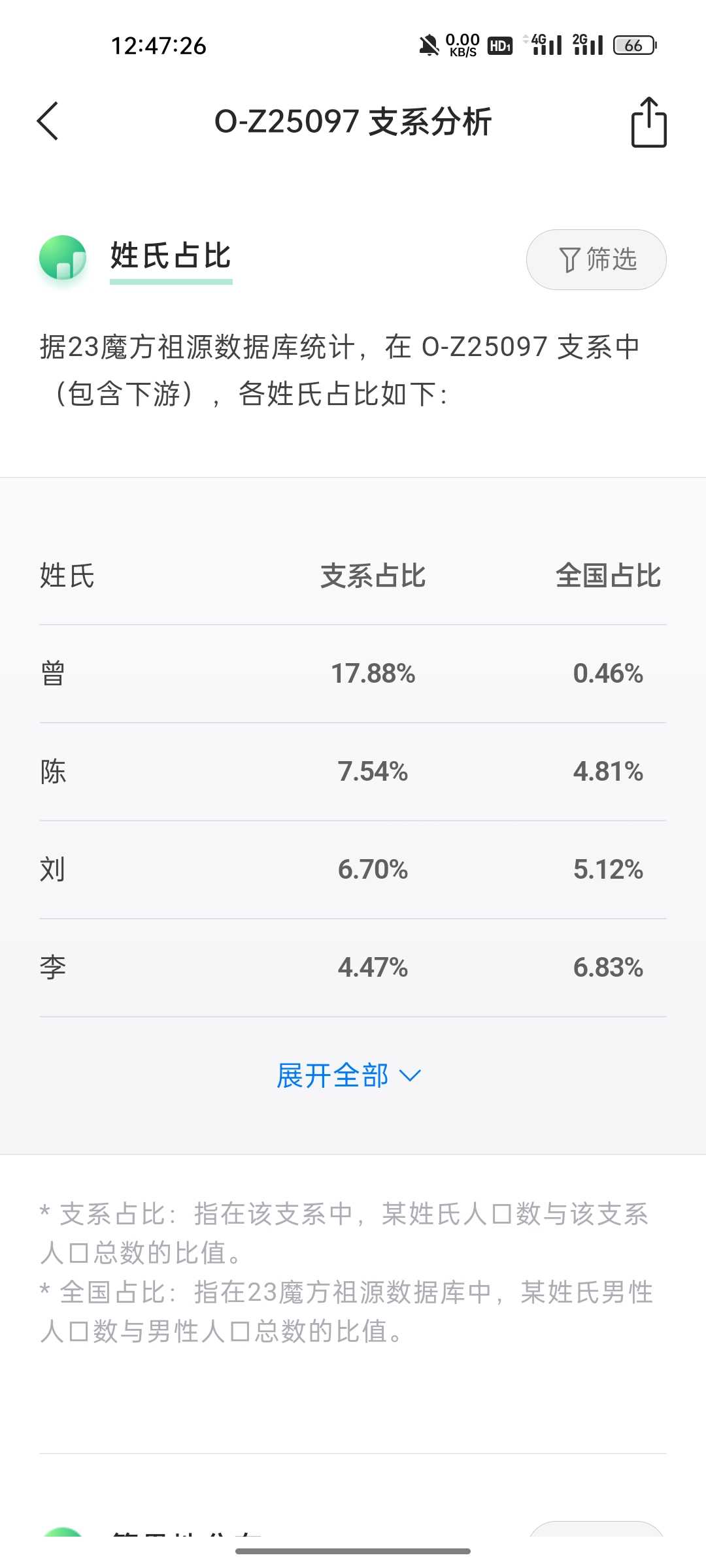Click the chevron beside 展开全部
The height and width of the screenshot is (1568, 706).
tap(410, 1076)
